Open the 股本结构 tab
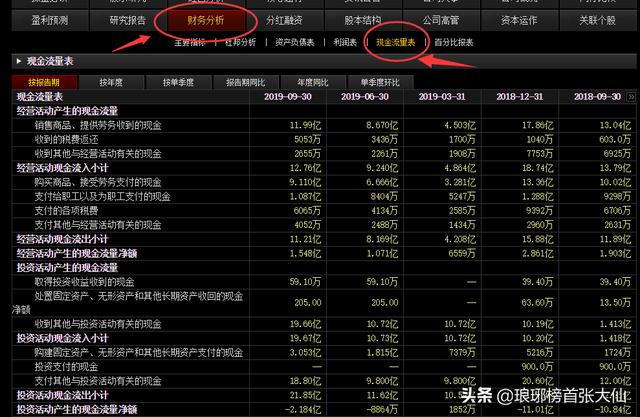Screen dimensions: 640x417 362,20
